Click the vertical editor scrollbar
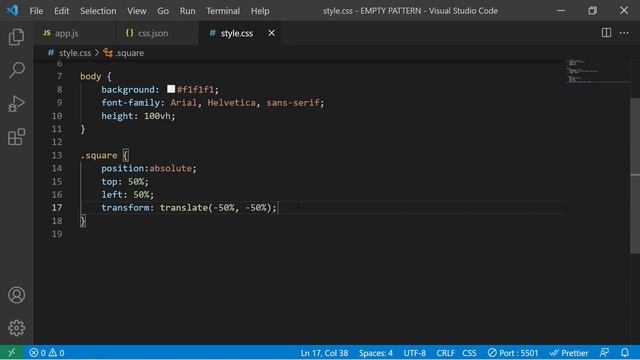This screenshot has height=360, width=640. pyautogui.click(x=635, y=176)
